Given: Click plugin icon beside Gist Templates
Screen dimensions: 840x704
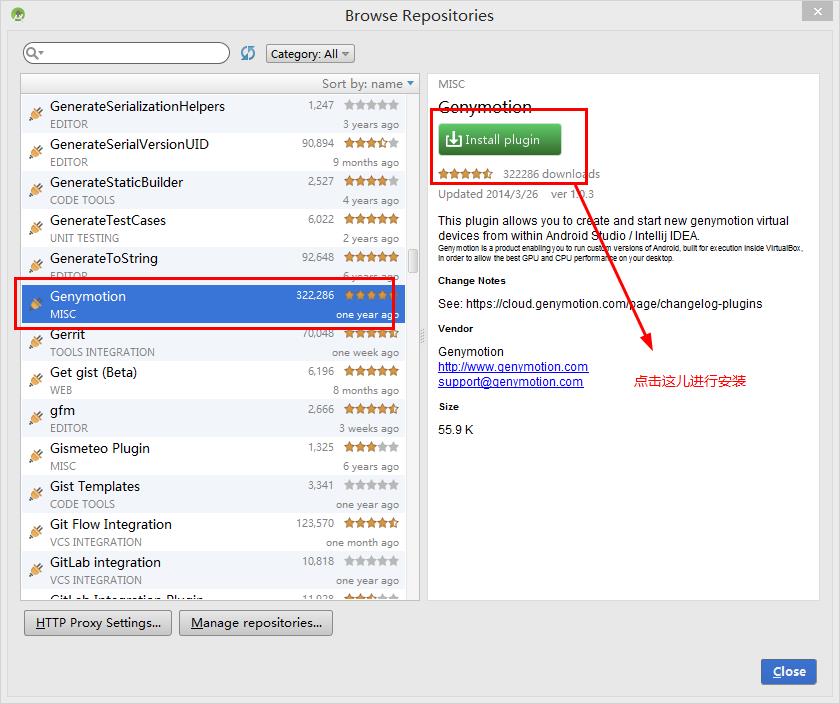Looking at the screenshot, I should pos(36,494).
